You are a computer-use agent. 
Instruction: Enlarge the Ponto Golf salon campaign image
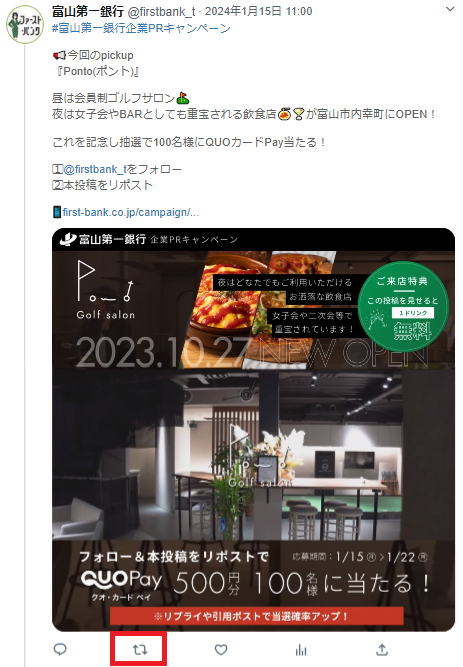[x=254, y=430]
